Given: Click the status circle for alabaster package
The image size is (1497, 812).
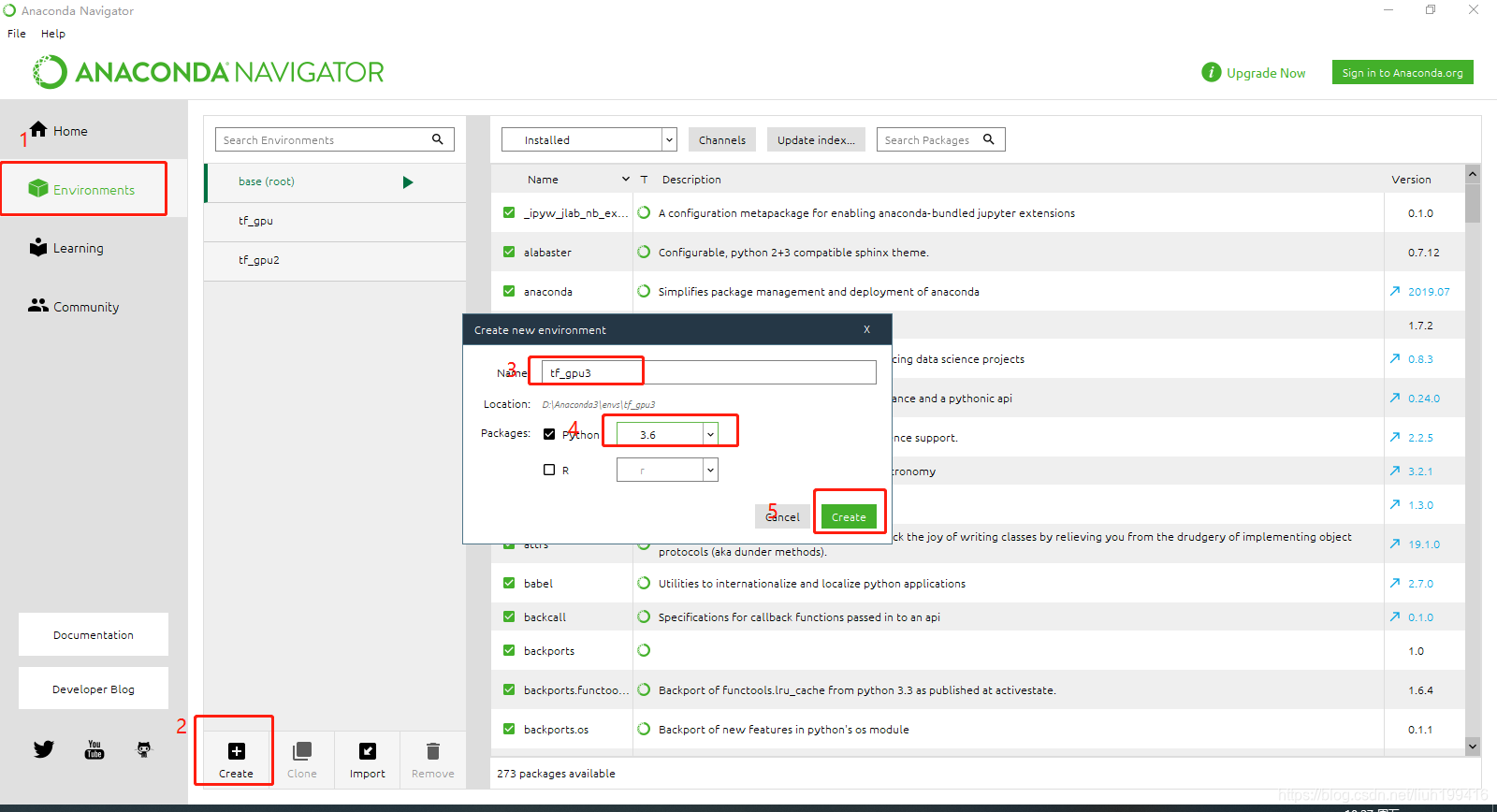Looking at the screenshot, I should [644, 252].
